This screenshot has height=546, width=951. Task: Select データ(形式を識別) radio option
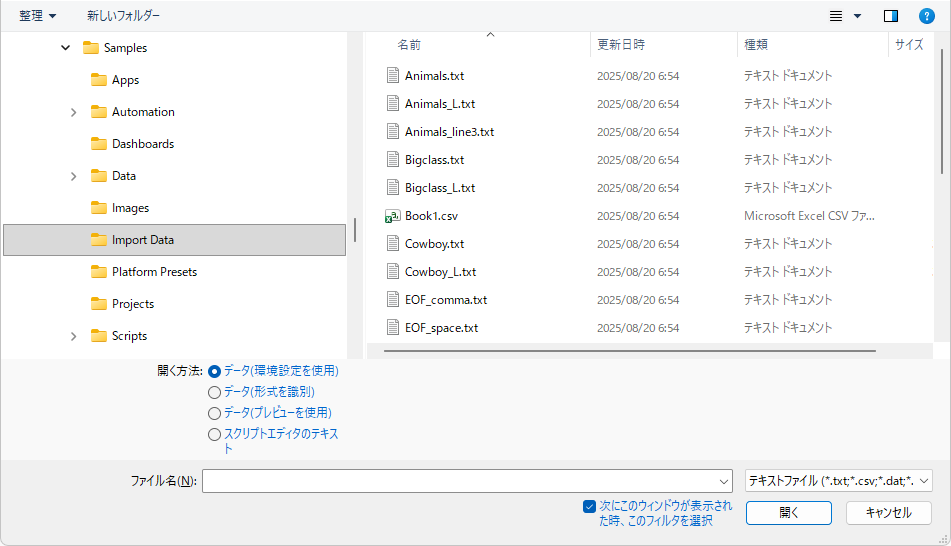[214, 393]
